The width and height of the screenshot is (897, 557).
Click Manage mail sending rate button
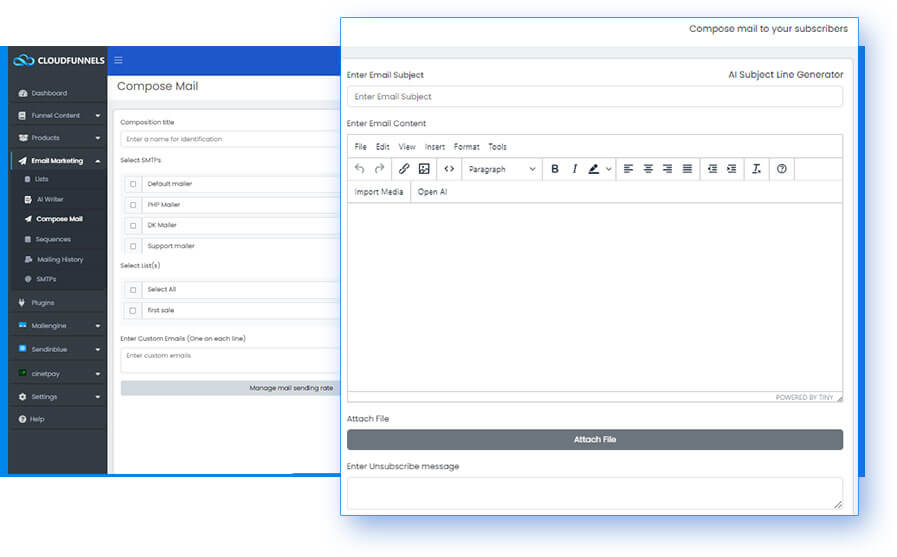pyautogui.click(x=231, y=388)
